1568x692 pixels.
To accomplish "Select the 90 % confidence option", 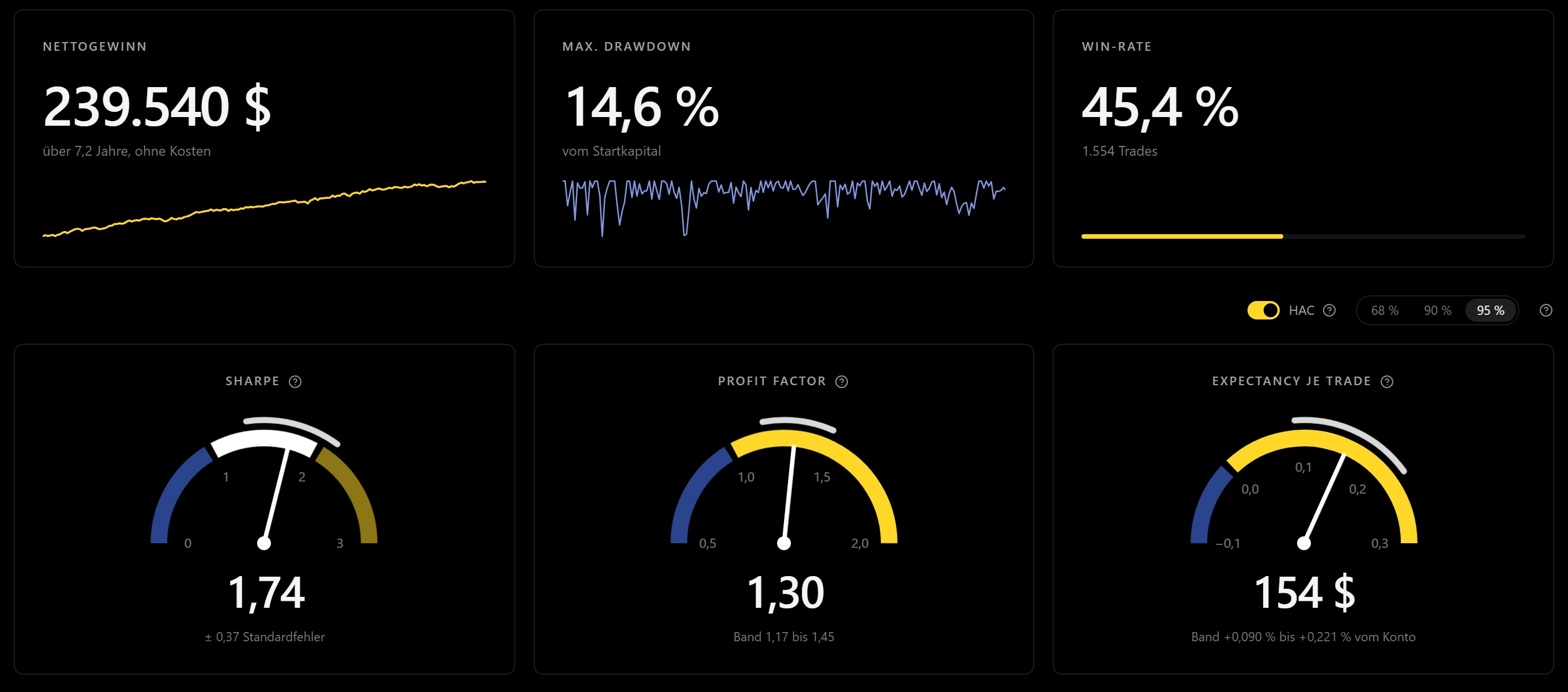I will [1438, 310].
